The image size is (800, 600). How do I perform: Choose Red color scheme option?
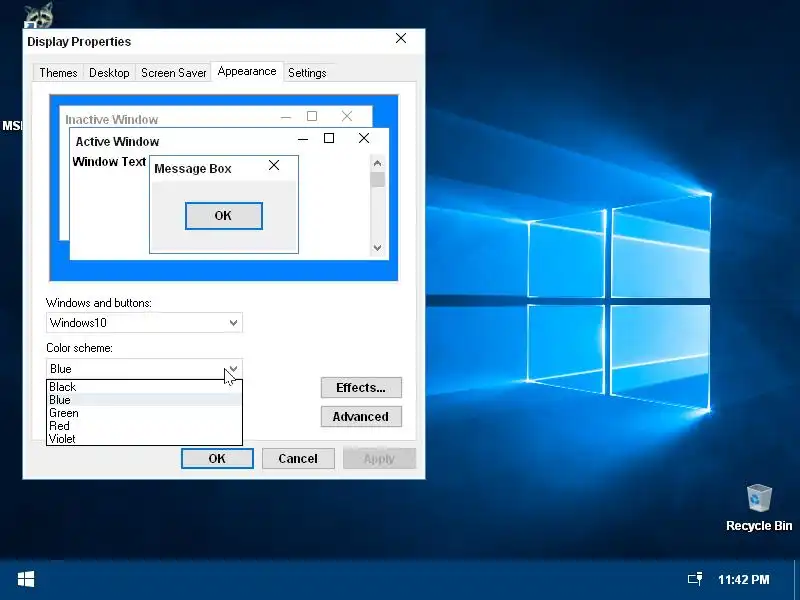pos(144,426)
